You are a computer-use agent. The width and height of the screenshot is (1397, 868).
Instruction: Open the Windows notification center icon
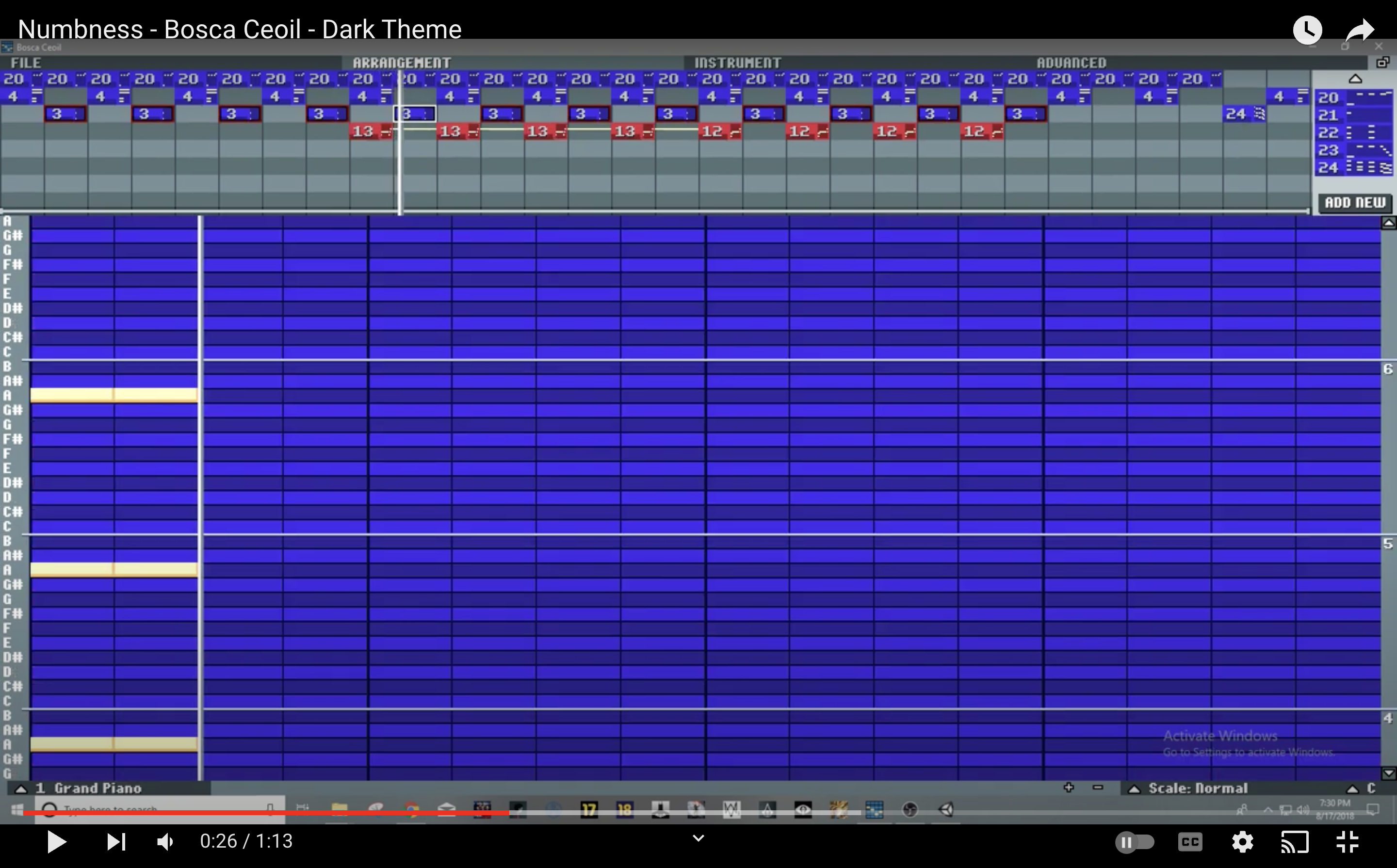point(1373,809)
